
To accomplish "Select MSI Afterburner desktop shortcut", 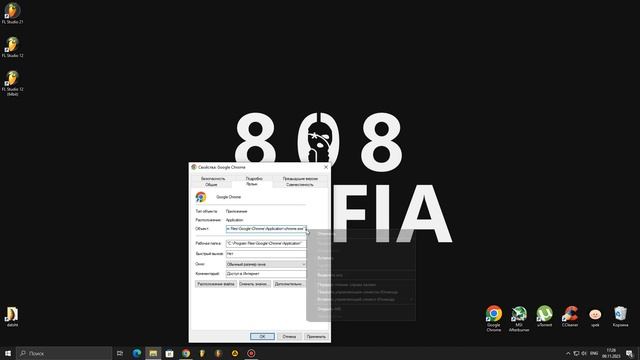I will tap(519, 318).
